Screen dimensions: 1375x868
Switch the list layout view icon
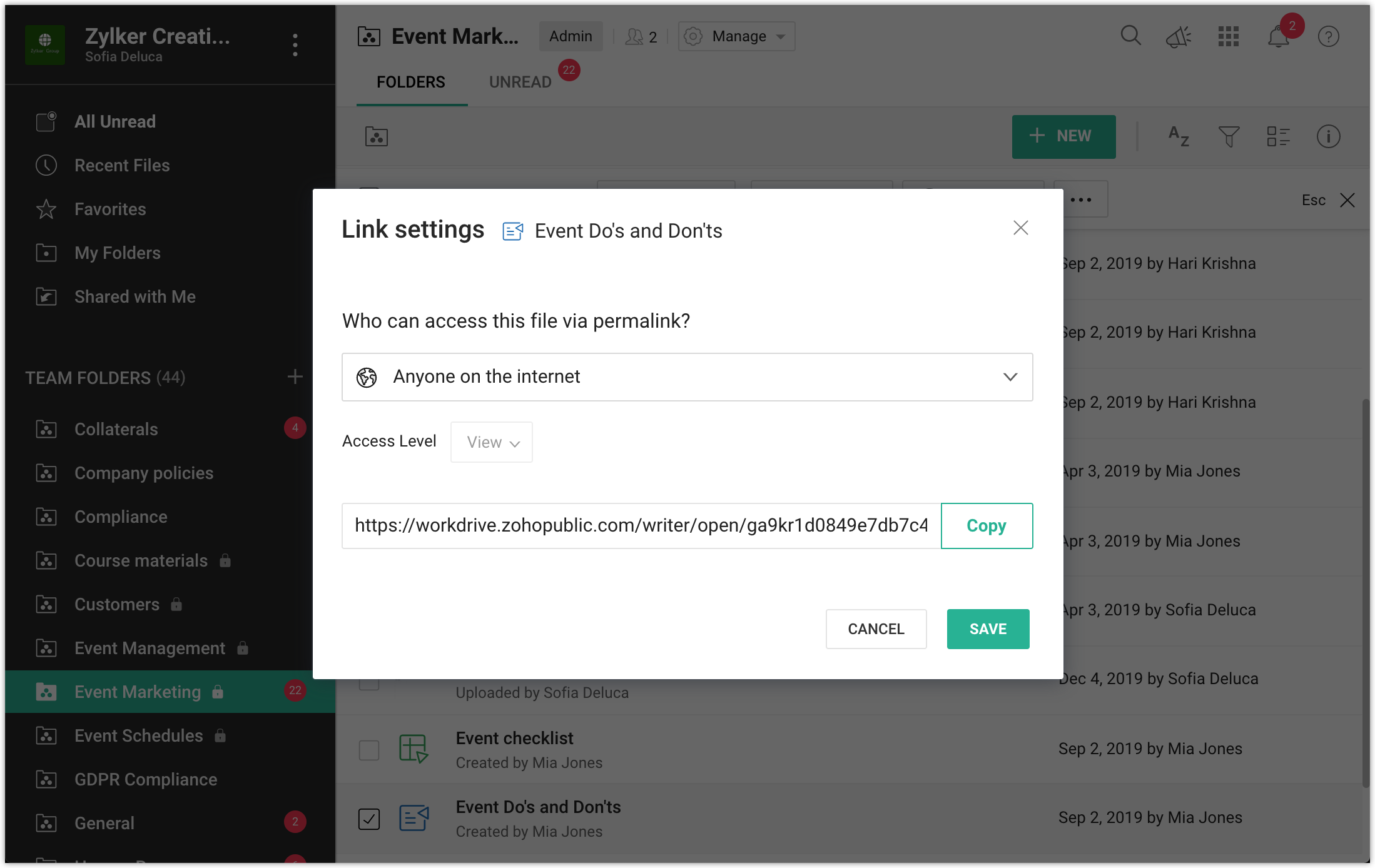[1278, 136]
